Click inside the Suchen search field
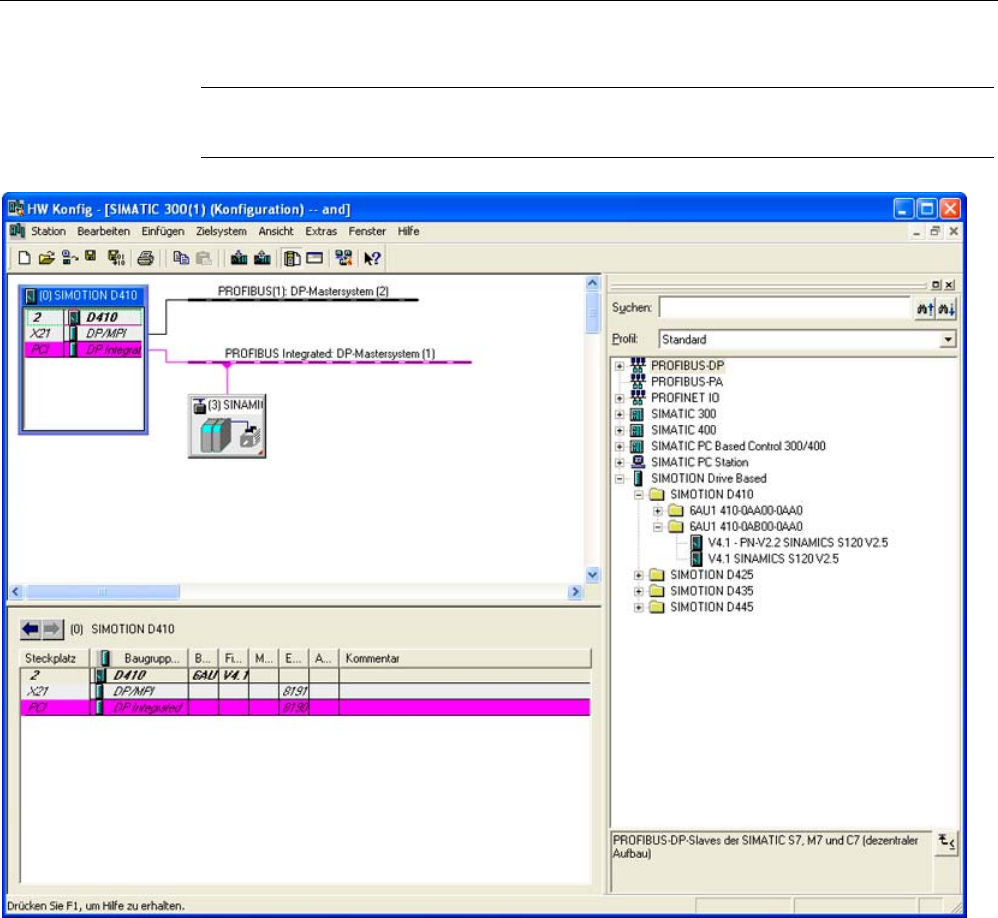 click(785, 308)
